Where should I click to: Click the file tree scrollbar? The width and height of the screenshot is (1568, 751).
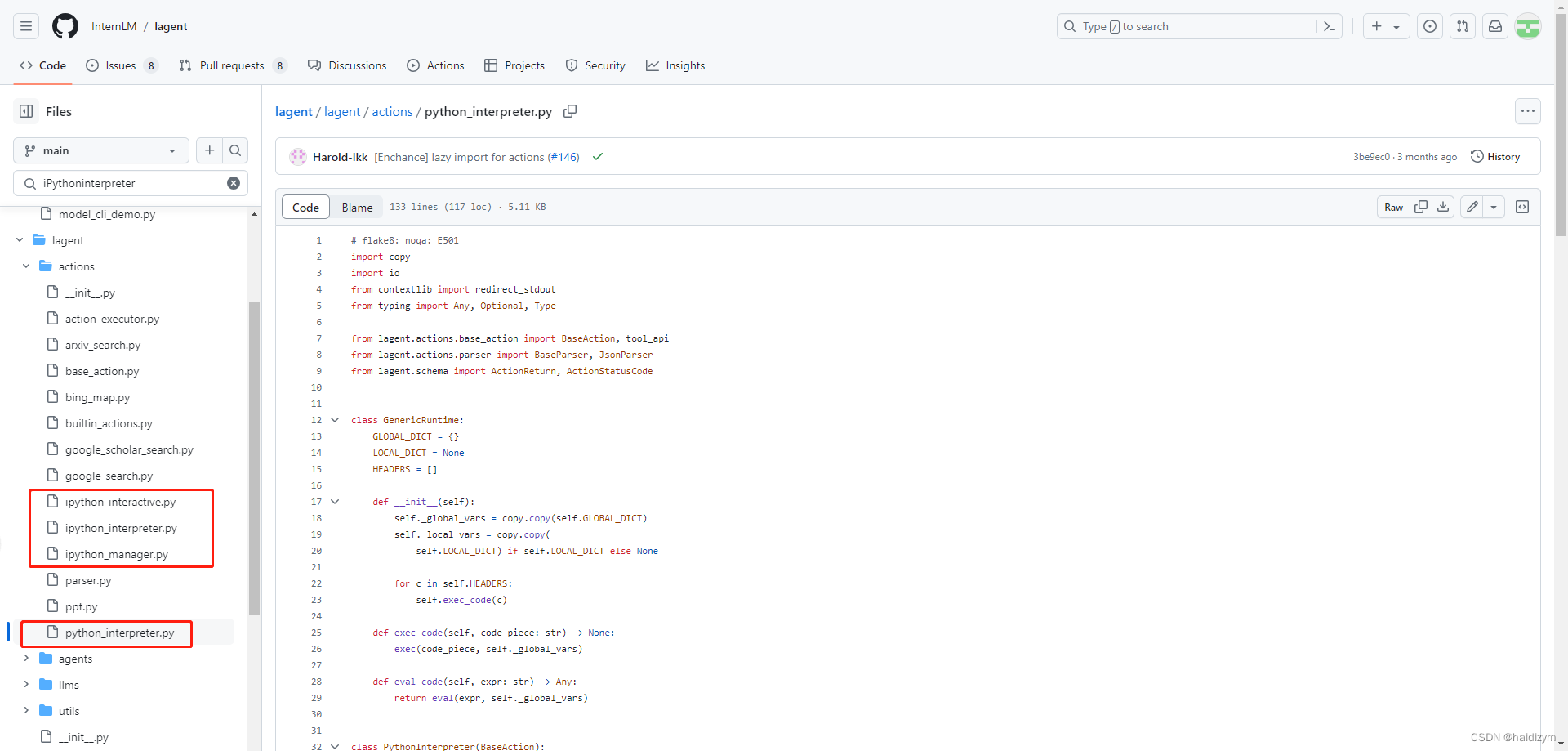(254, 458)
